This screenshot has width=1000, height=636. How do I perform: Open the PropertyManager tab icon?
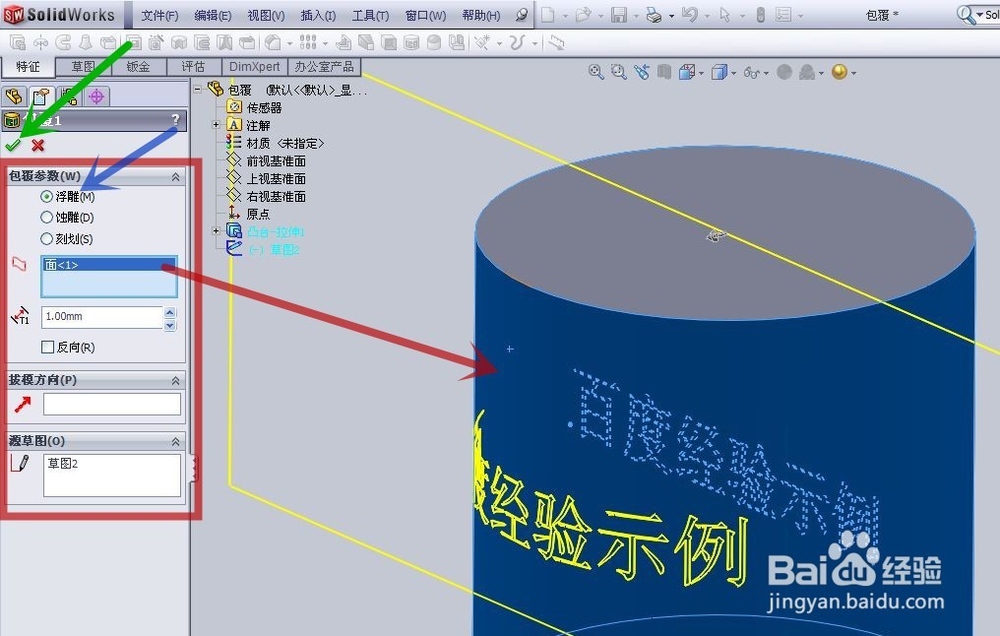click(x=41, y=96)
